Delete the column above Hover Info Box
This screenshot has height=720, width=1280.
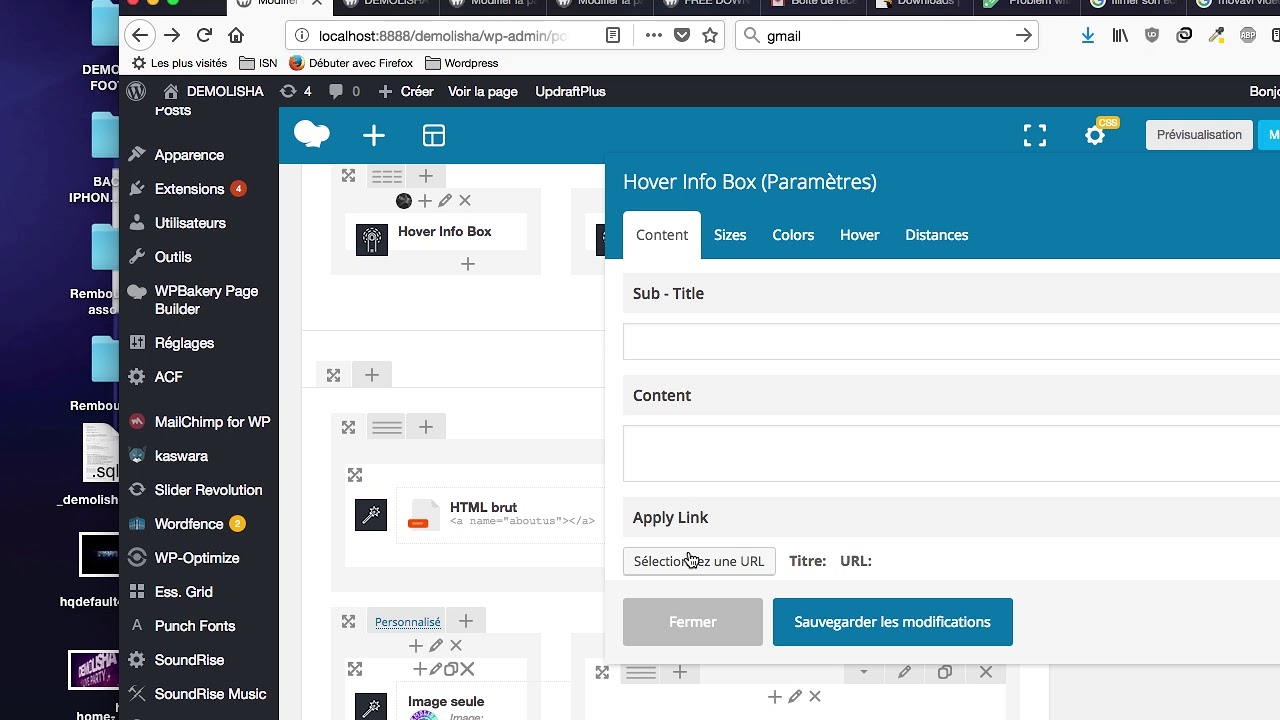465,201
